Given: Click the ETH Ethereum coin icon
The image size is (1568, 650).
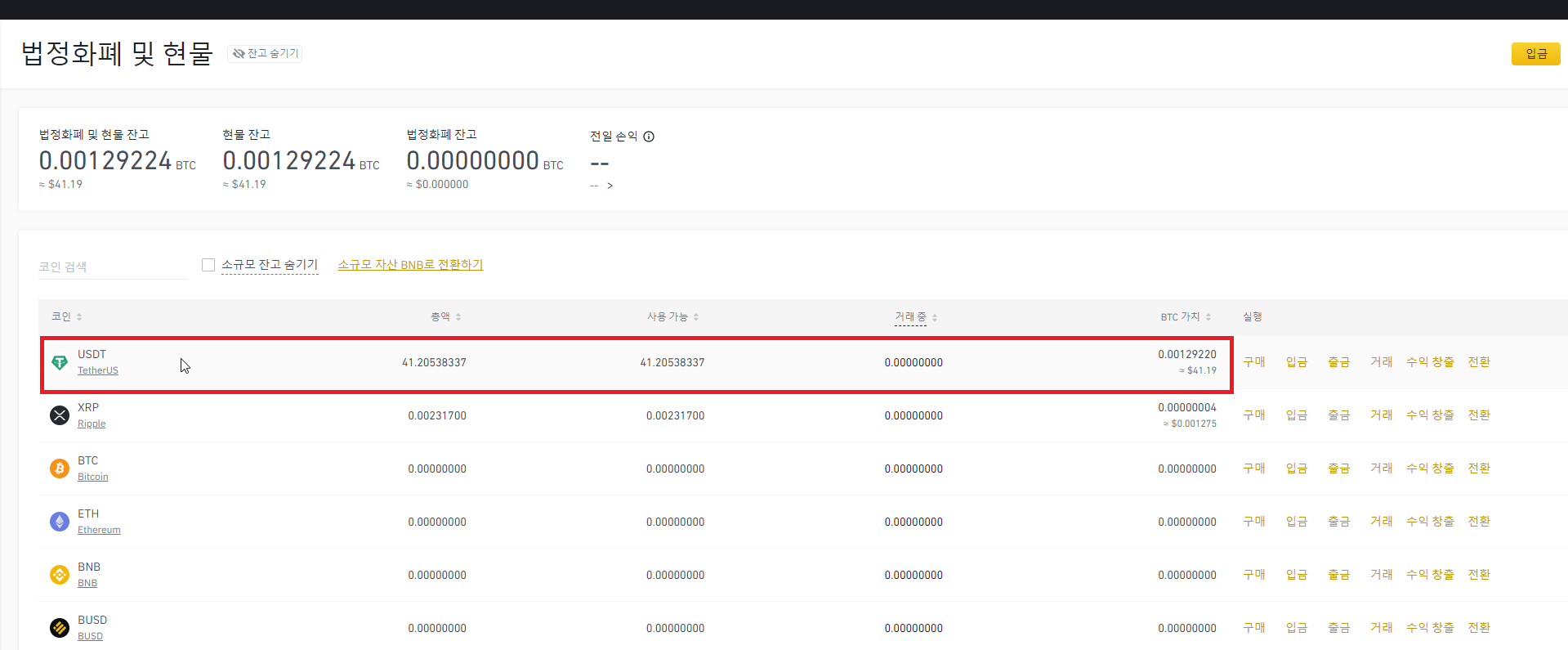Looking at the screenshot, I should click(x=60, y=522).
